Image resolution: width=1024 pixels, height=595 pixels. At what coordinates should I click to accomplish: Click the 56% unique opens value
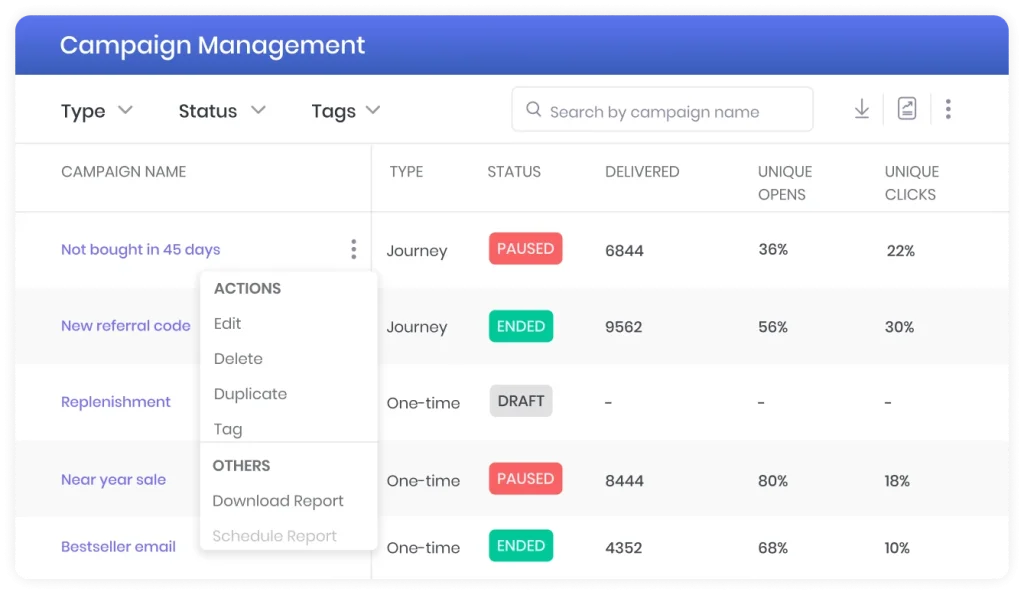click(x=773, y=327)
